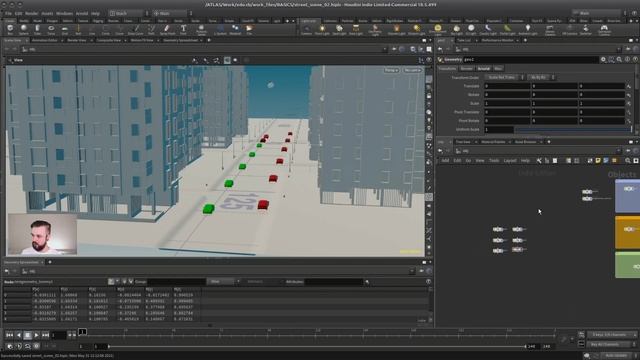Open the Arnold menu
This screenshot has width=640, height=360.
[x=82, y=13]
